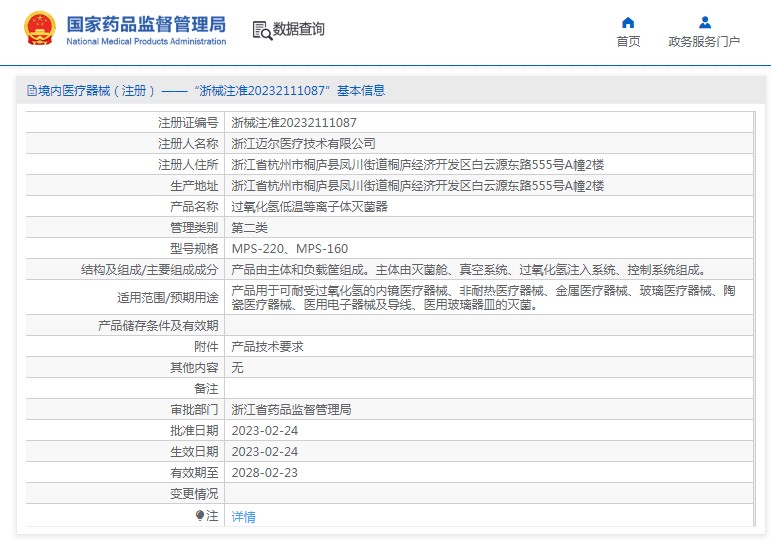Click 批准日期 value 2023-02-24
This screenshot has width=771, height=545.
point(265,431)
